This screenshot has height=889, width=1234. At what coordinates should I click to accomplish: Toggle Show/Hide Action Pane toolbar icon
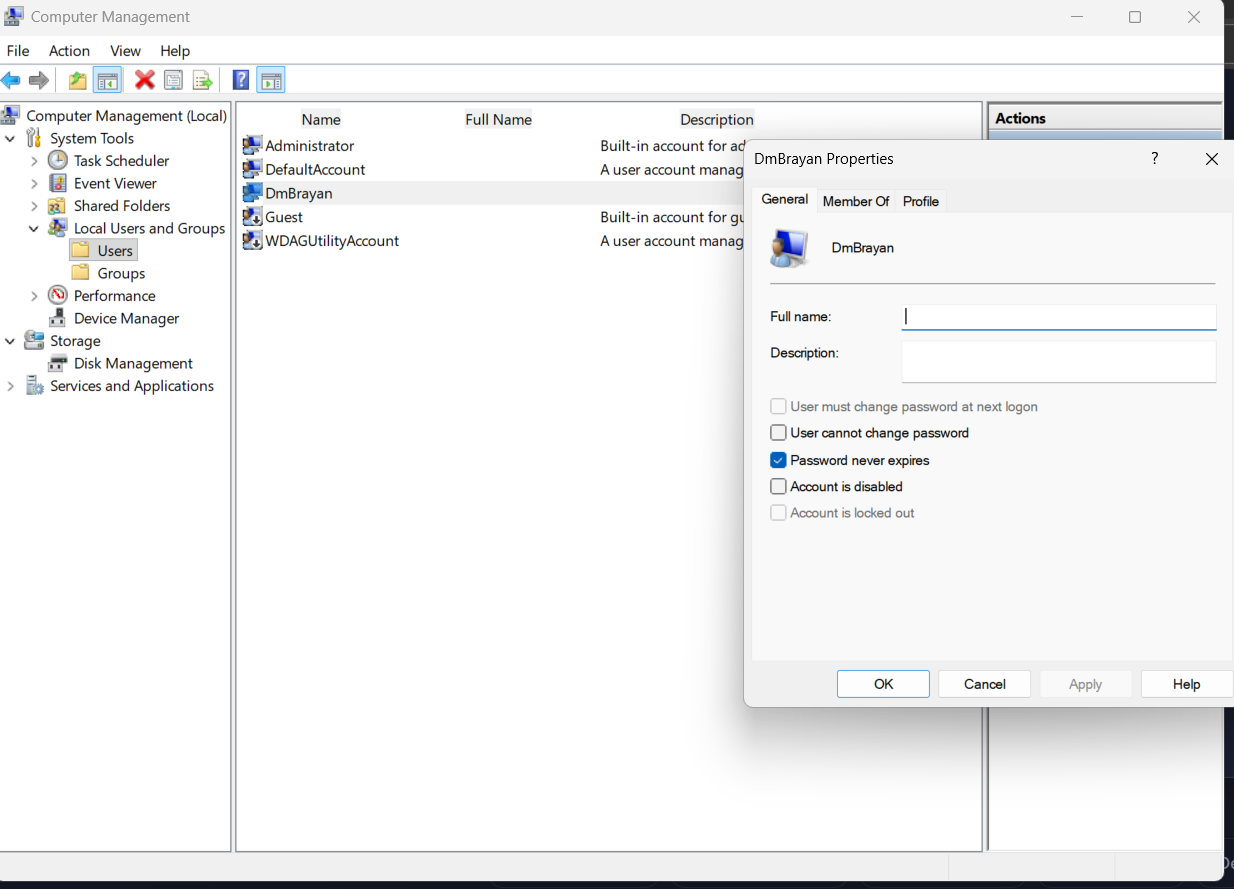[271, 80]
